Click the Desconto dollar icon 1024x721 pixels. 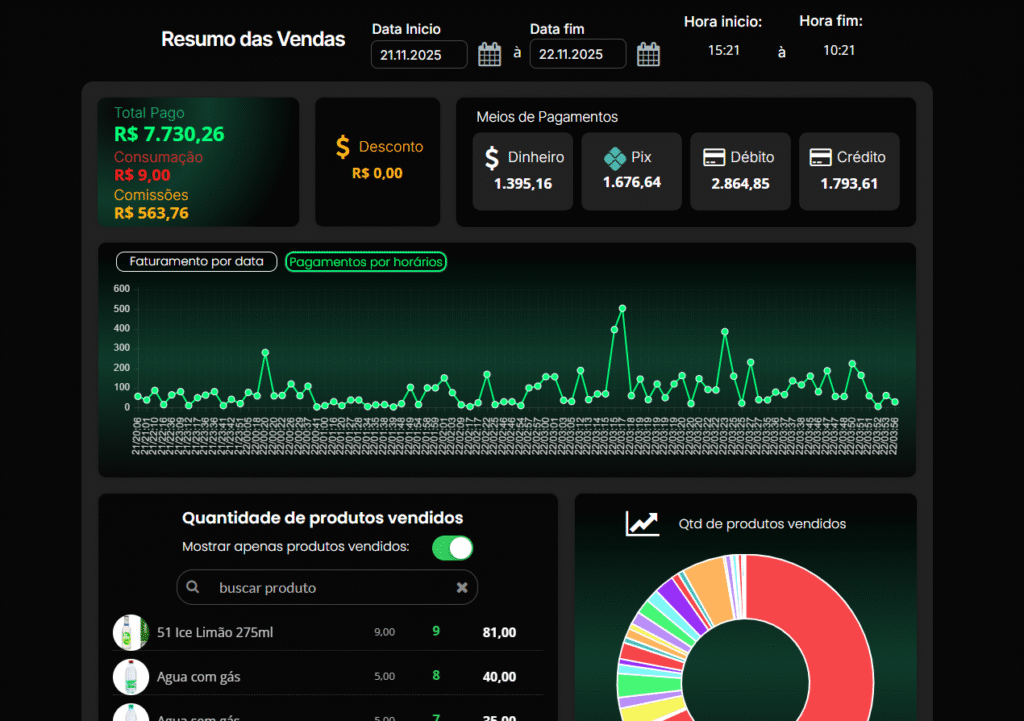tap(343, 147)
